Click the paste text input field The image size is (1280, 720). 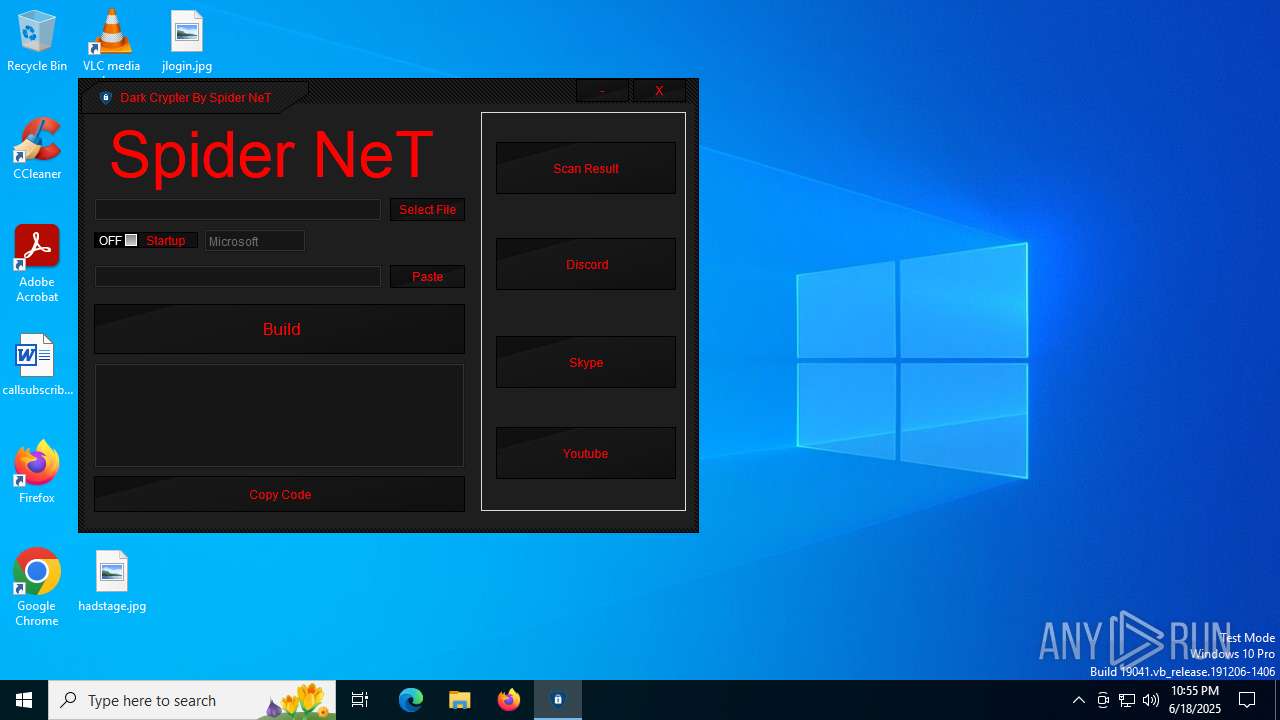coord(238,276)
